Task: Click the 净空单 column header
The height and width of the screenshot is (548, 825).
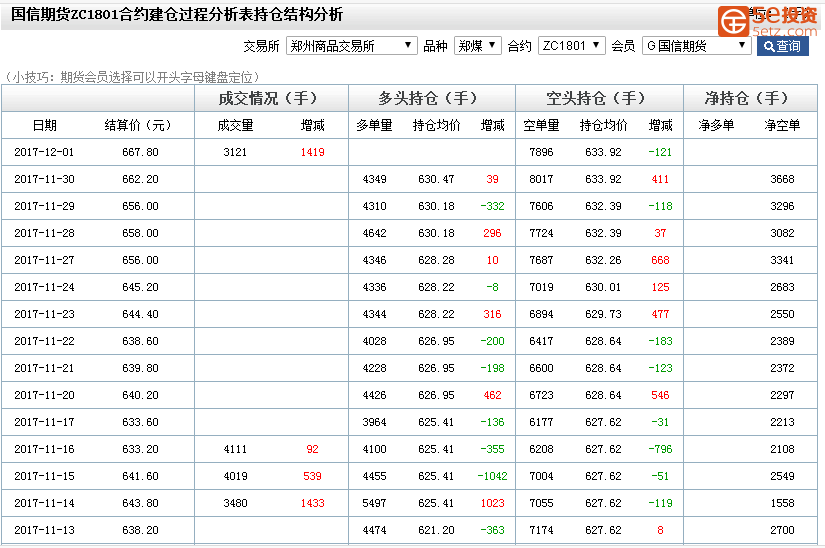Action: 782,125
